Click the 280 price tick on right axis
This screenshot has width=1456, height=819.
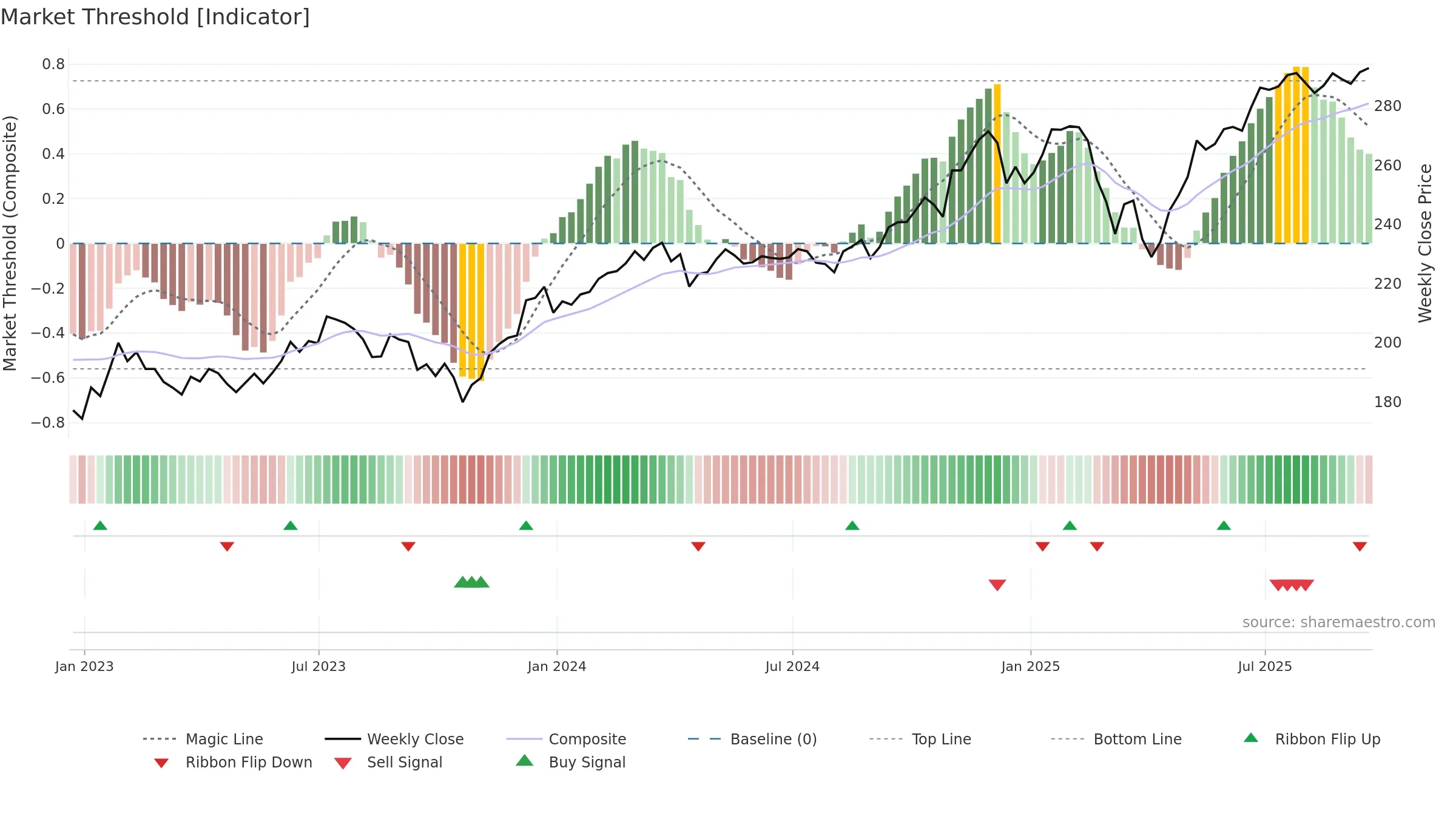pyautogui.click(x=1388, y=106)
